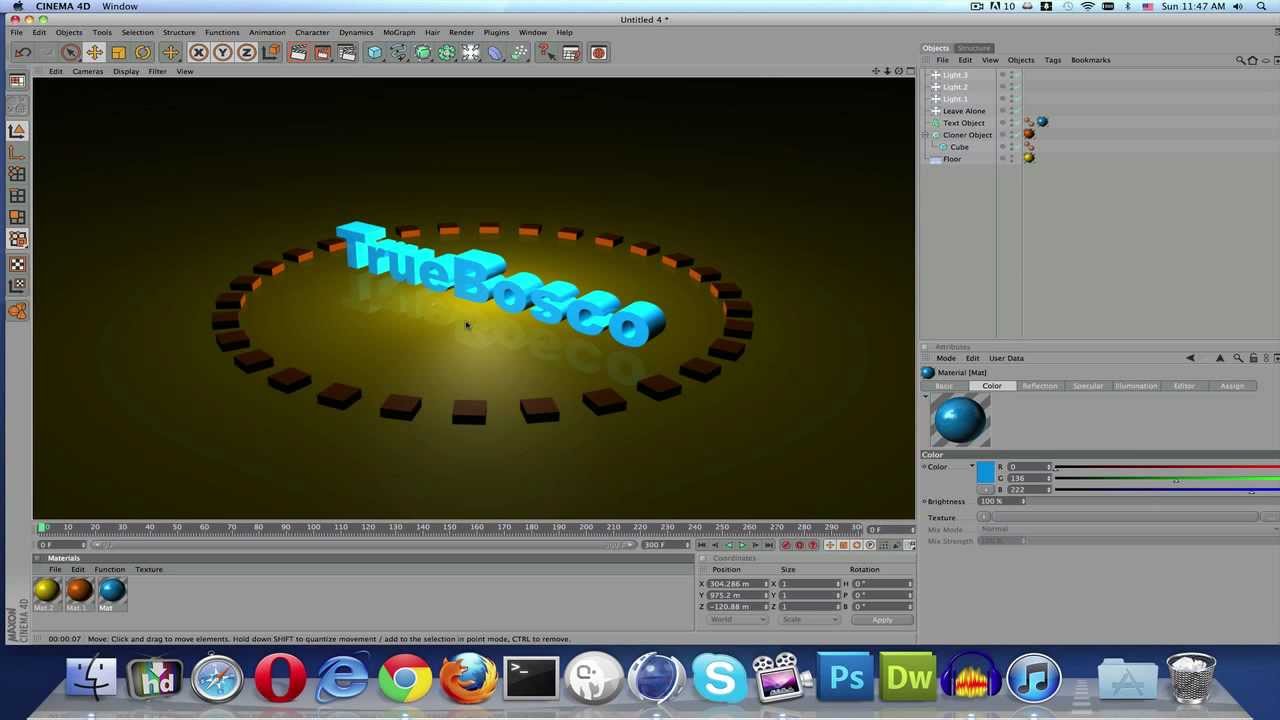This screenshot has width=1280, height=720.
Task: Collapse the Cloner Object tree node
Action: [925, 135]
